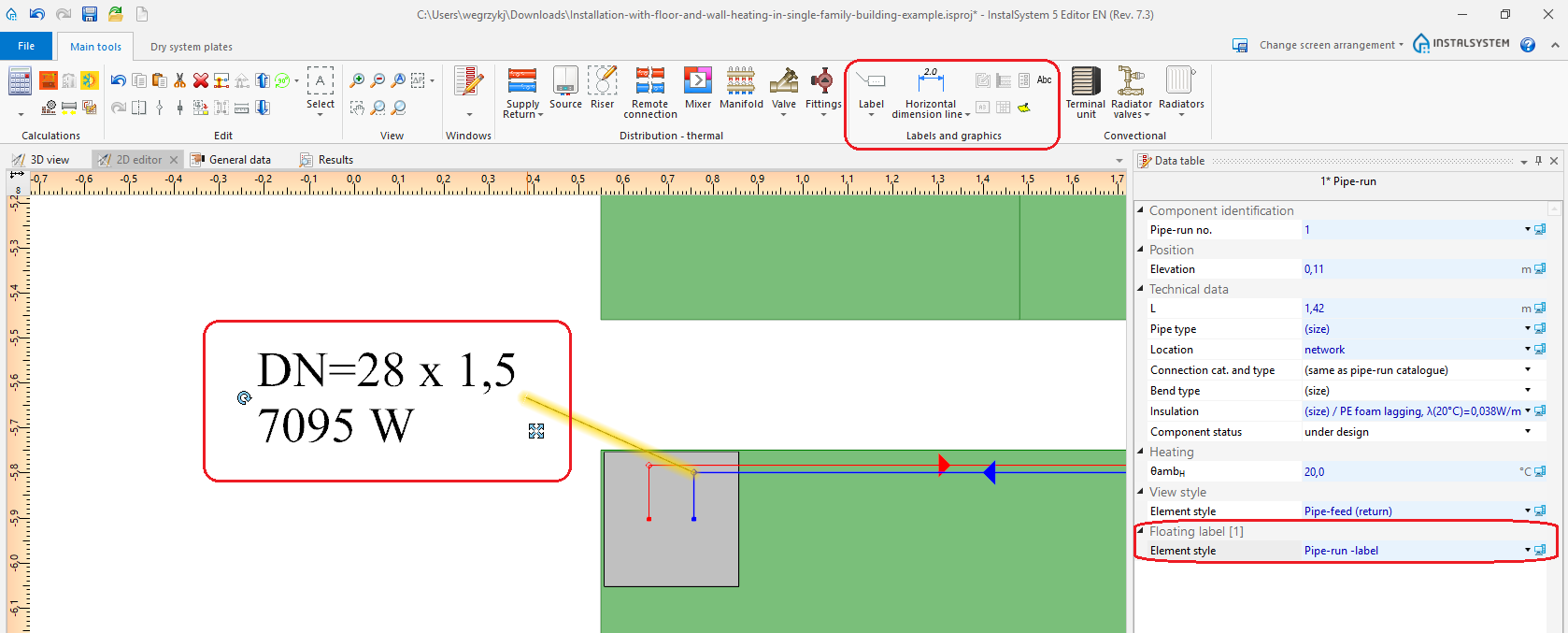This screenshot has height=633, width=1568.
Task: Close the Data table panel
Action: pyautogui.click(x=1554, y=161)
